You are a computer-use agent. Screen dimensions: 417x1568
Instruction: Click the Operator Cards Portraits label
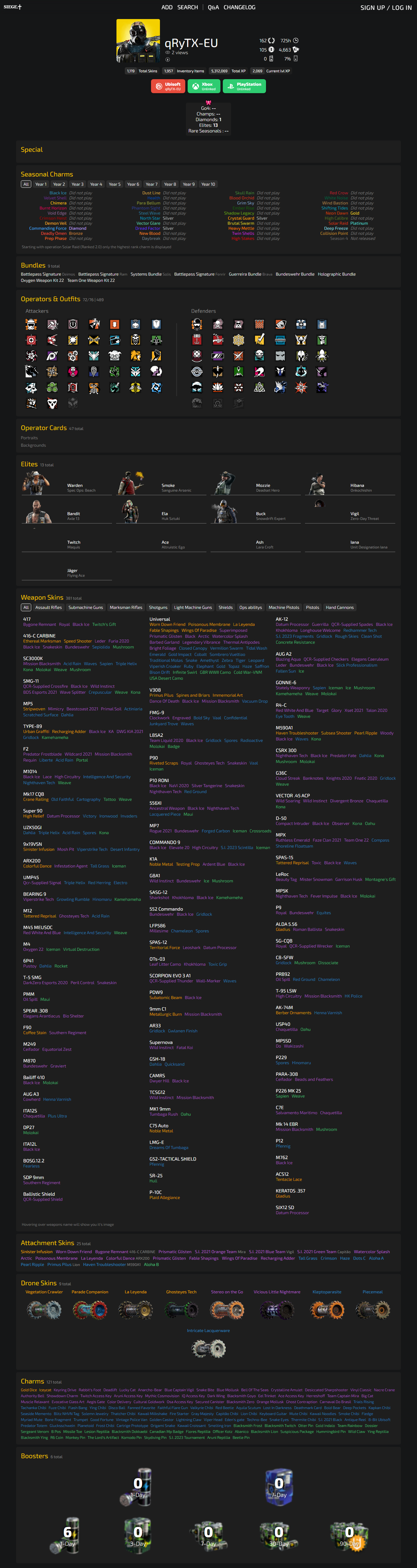29,438
